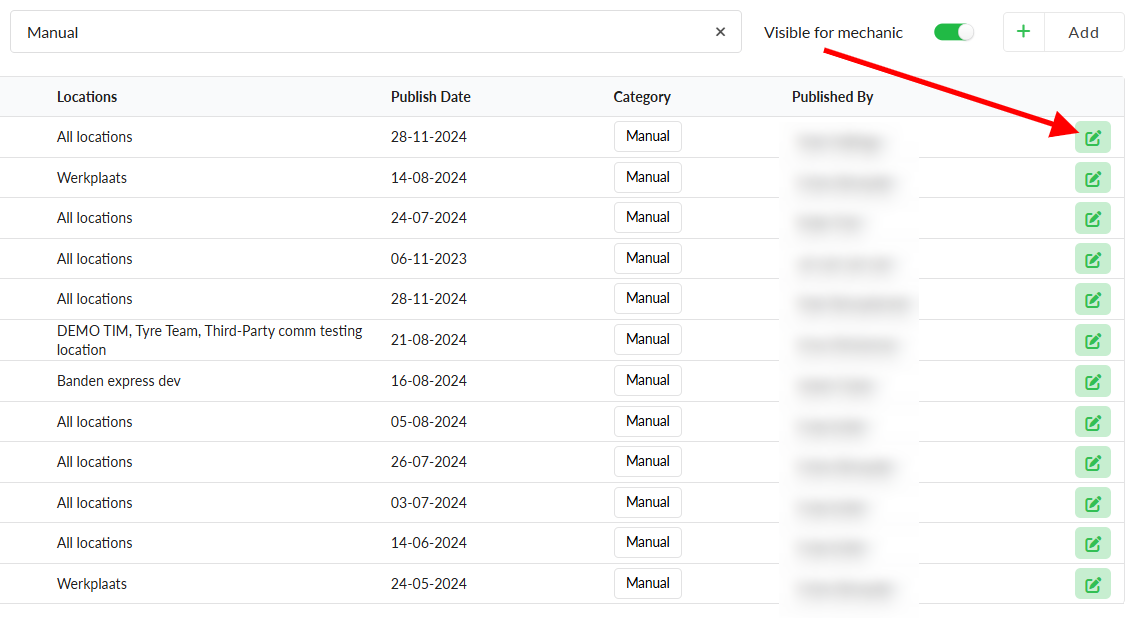Click into the Manual search field
Viewport: 1141px width, 618px height.
coord(360,32)
